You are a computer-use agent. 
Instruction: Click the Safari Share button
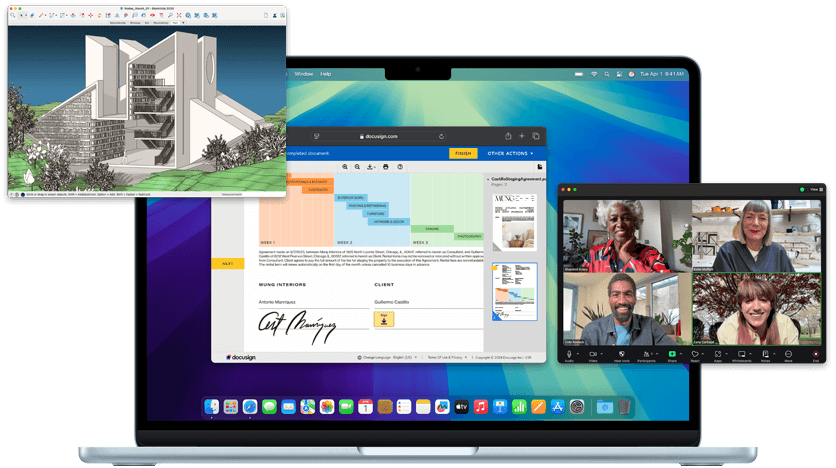pos(508,136)
